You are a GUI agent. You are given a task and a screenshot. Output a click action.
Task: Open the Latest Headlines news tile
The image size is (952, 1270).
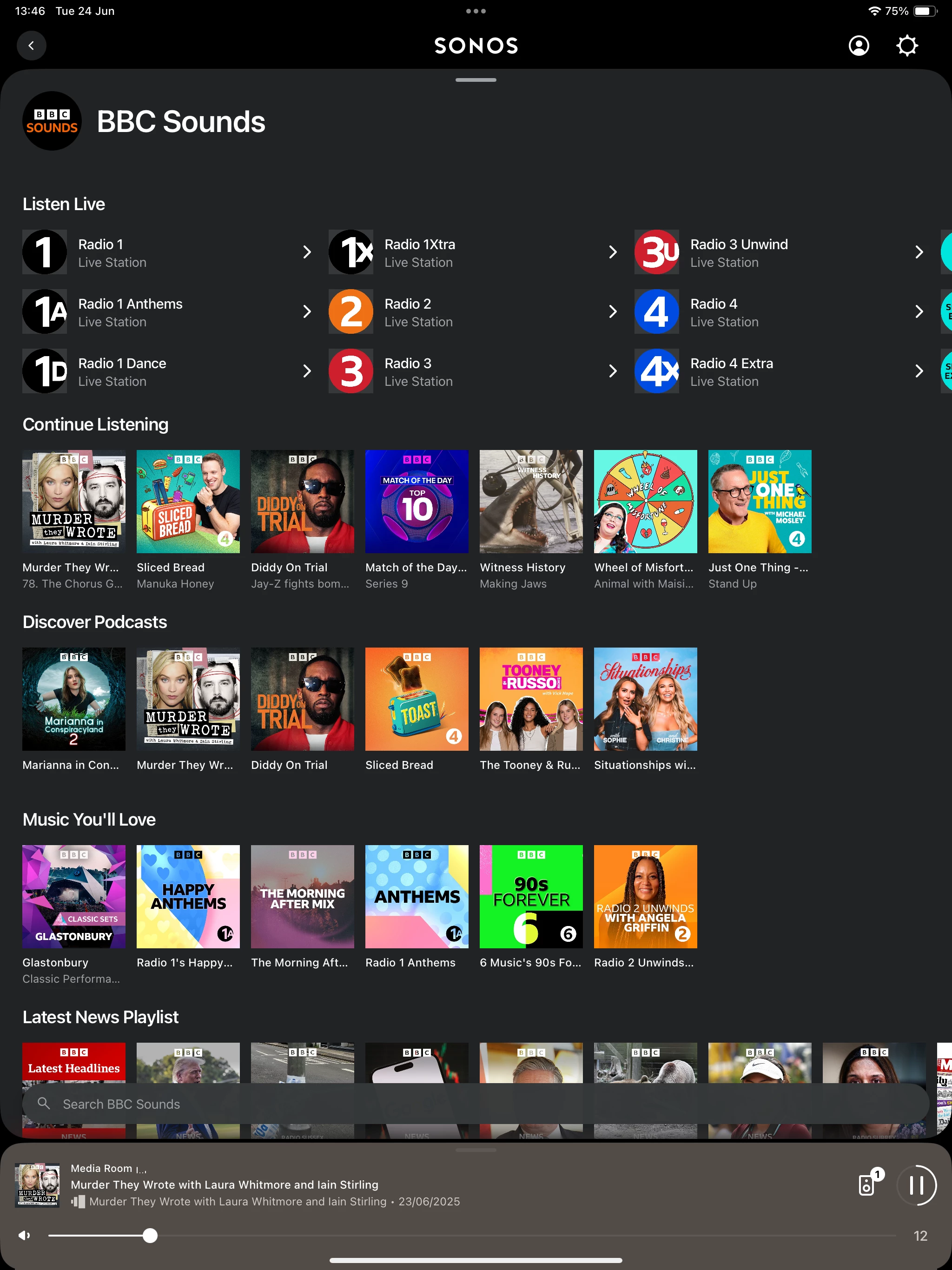point(74,1063)
